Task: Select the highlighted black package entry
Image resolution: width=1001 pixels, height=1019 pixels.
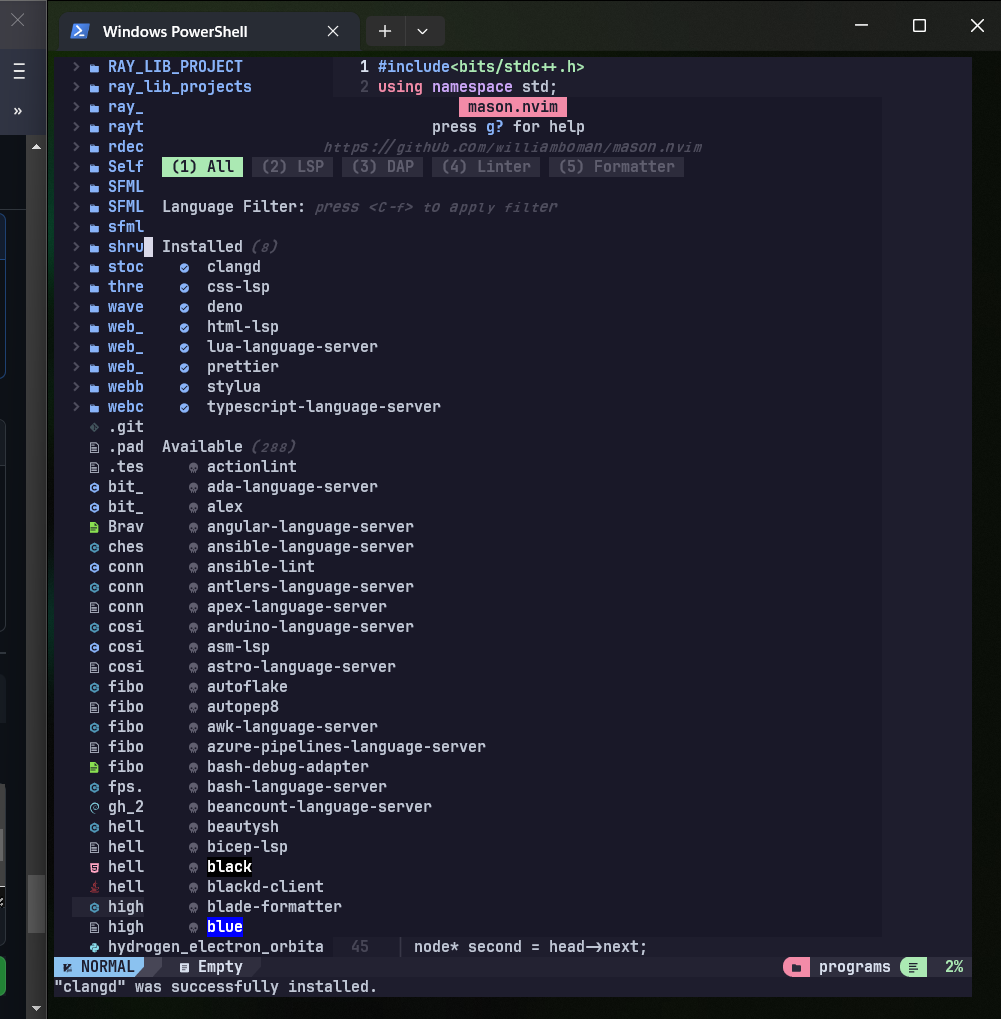Action: (x=229, y=866)
